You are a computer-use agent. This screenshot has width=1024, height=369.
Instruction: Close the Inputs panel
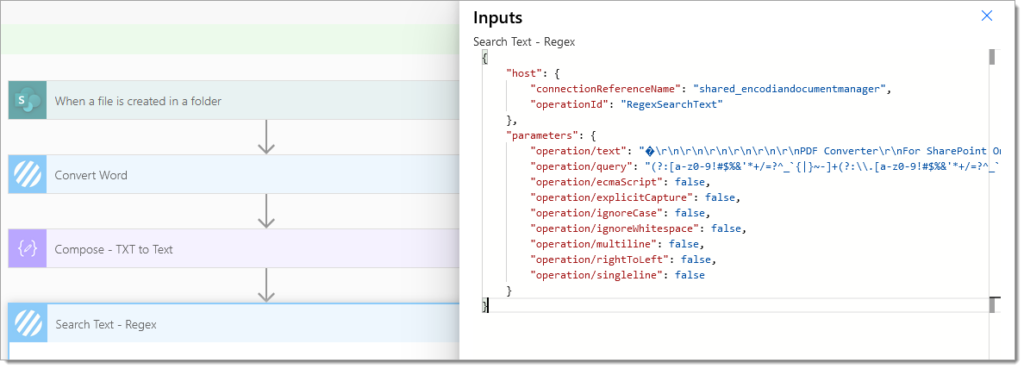coord(987,16)
